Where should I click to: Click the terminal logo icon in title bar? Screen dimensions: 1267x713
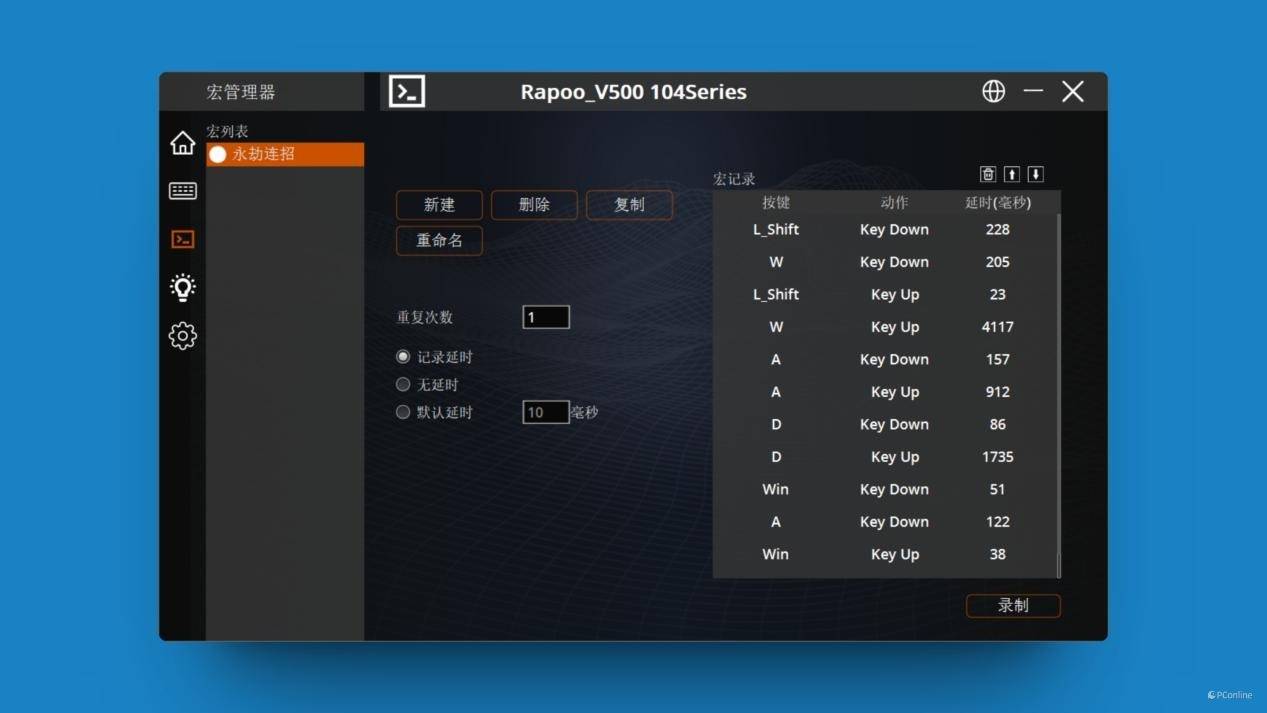[x=407, y=91]
